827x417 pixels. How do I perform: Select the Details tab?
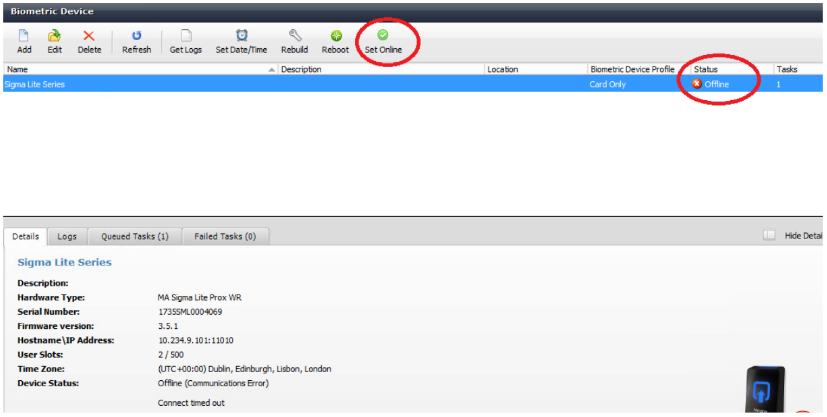pos(26,236)
